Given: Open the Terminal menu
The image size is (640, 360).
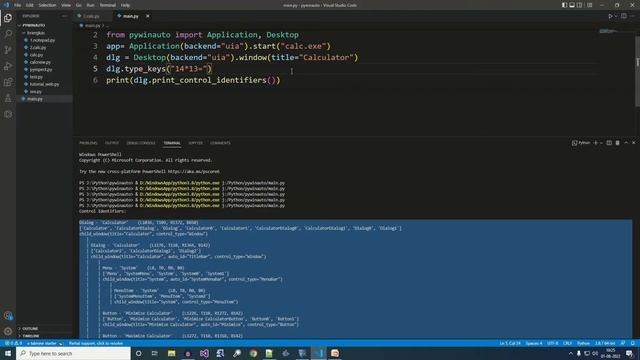Looking at the screenshot, I should (108, 5).
